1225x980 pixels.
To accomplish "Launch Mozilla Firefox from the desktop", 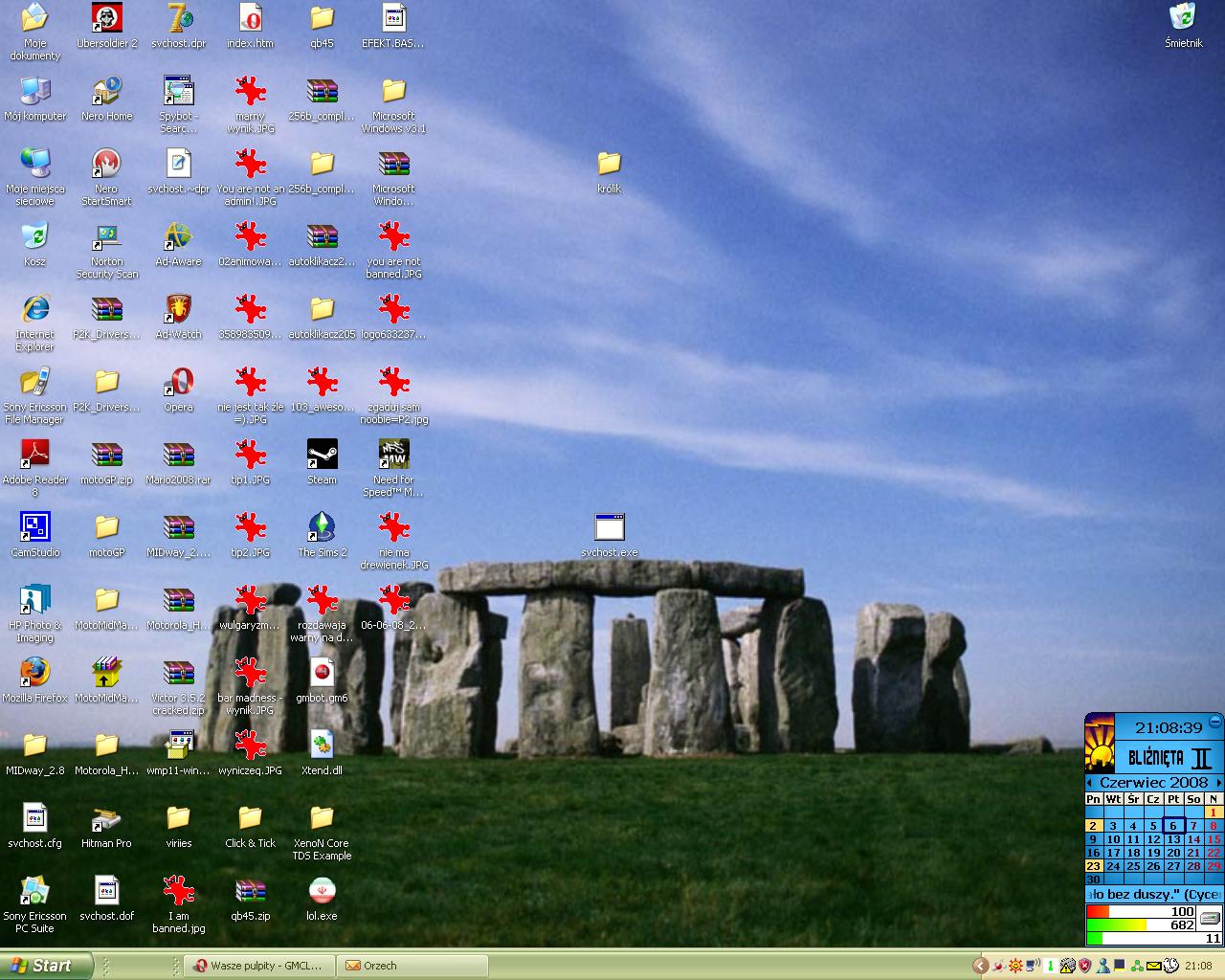I will 34,673.
